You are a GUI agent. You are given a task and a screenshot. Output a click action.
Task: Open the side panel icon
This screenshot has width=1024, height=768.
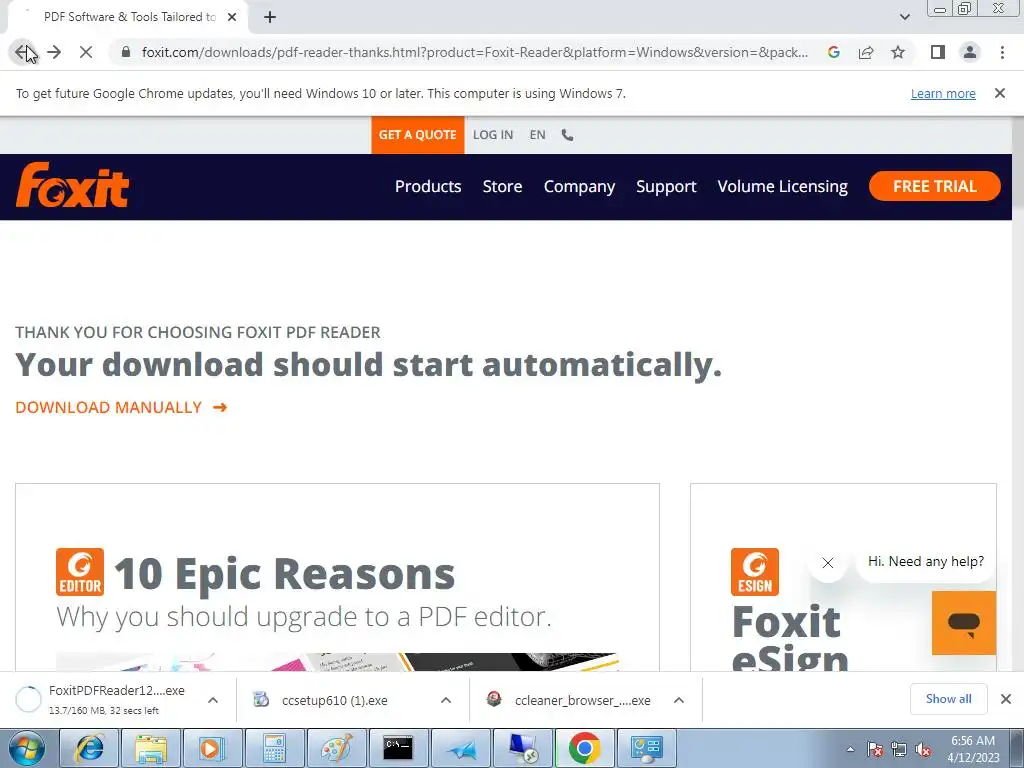click(938, 52)
